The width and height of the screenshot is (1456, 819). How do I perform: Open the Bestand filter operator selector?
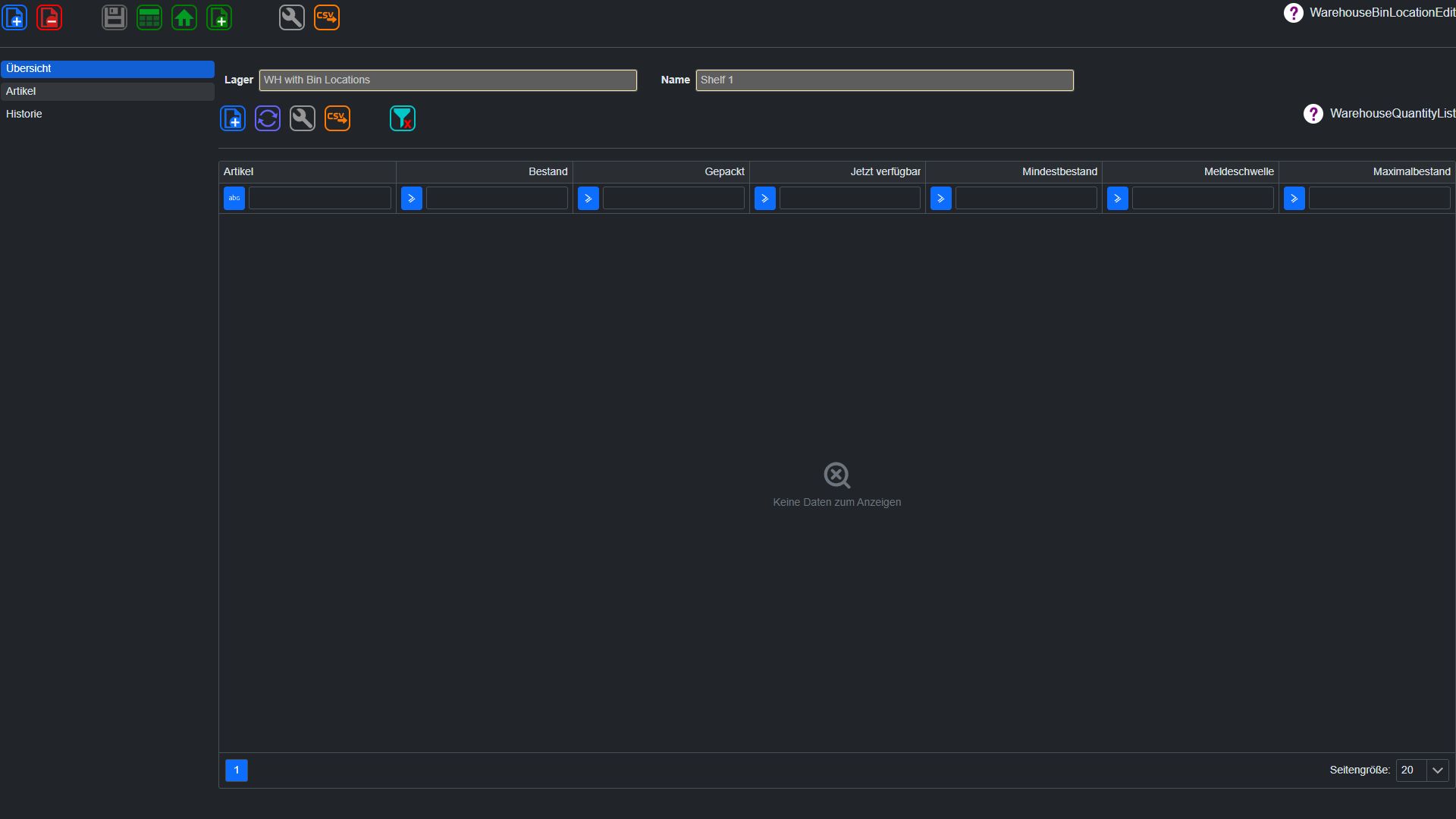(x=412, y=199)
